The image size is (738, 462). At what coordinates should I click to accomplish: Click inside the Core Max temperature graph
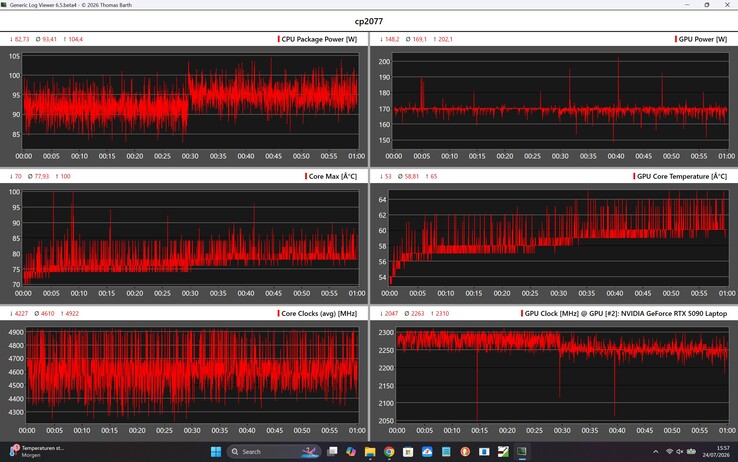pos(190,238)
